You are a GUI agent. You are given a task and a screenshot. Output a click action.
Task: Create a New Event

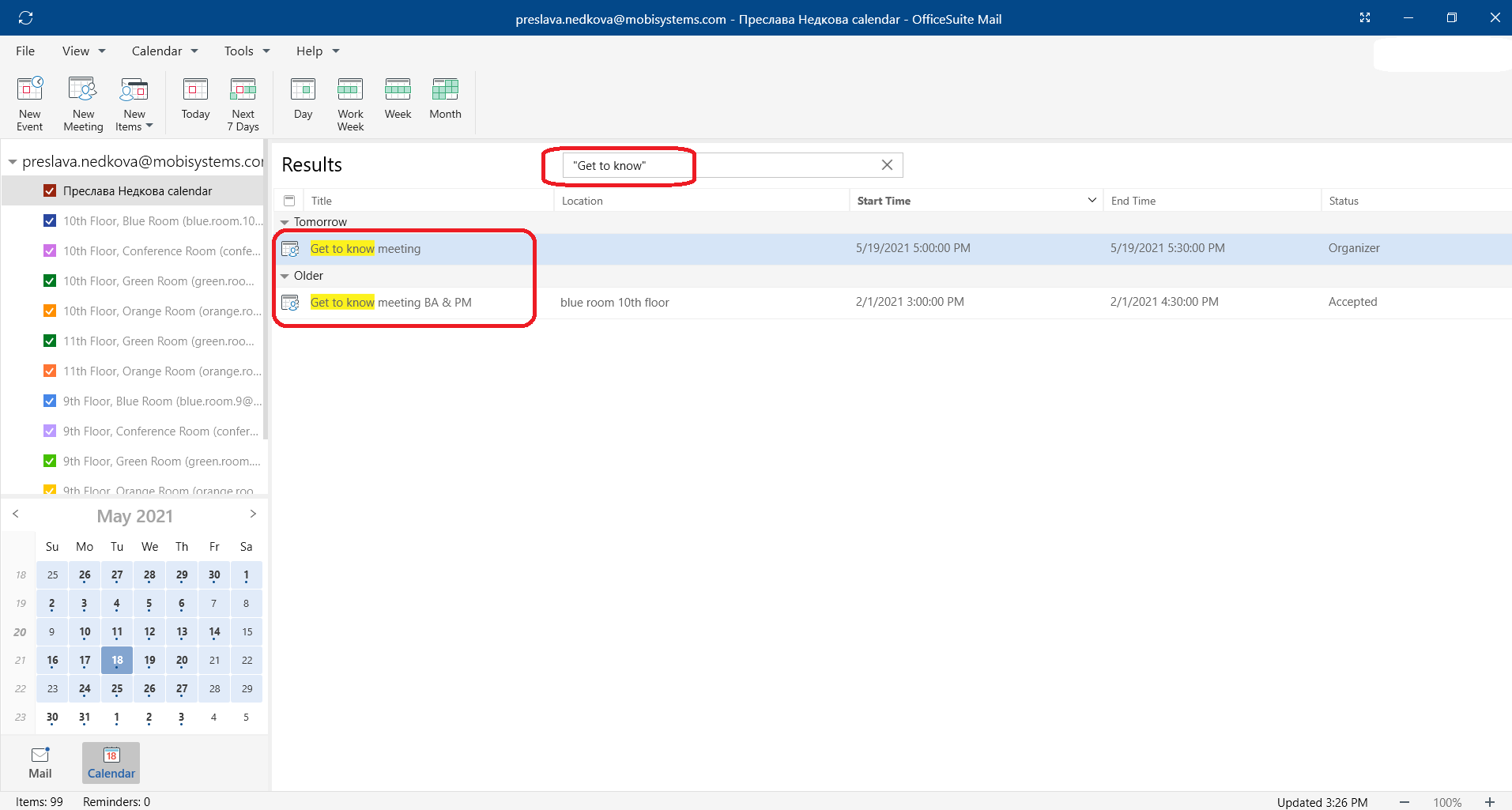pos(29,101)
